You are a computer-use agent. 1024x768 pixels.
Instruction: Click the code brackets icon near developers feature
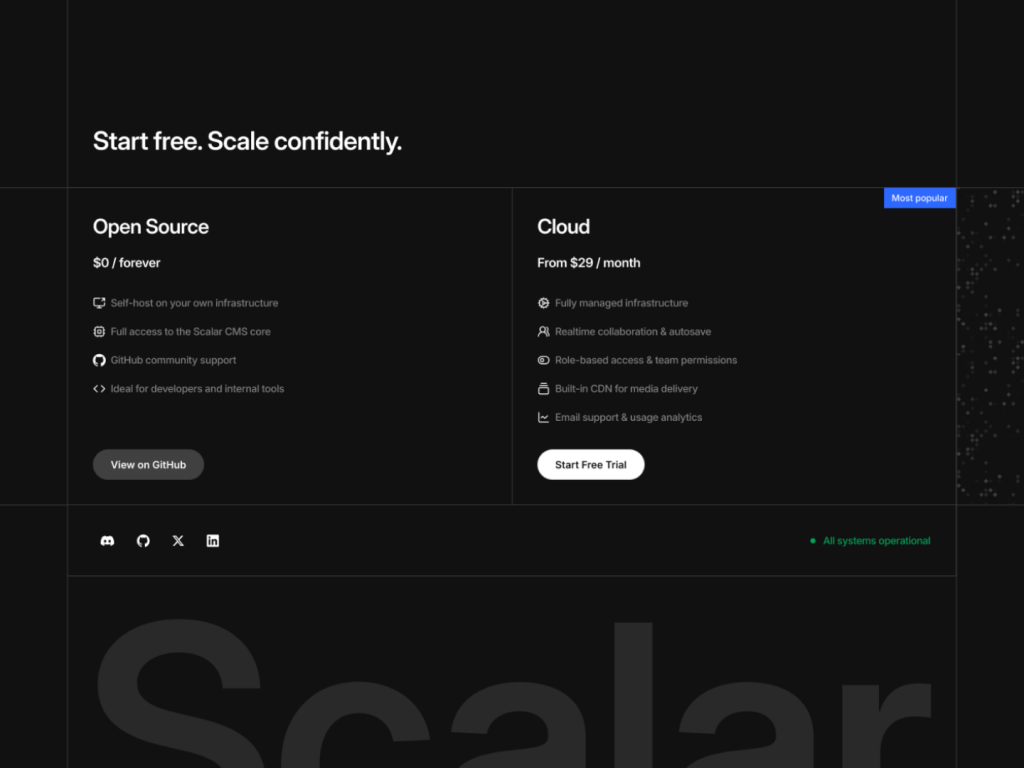(99, 389)
